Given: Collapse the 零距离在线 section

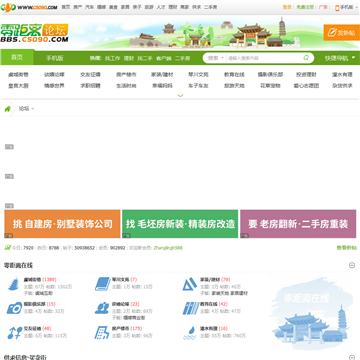Looking at the screenshot, I should 352,265.
